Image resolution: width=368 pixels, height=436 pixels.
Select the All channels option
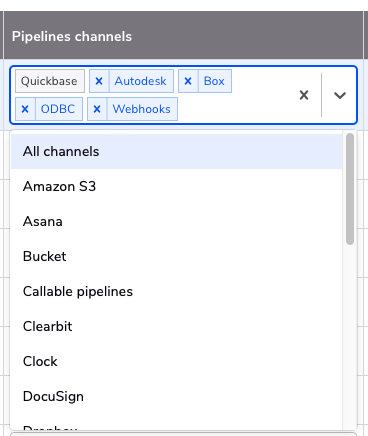177,152
